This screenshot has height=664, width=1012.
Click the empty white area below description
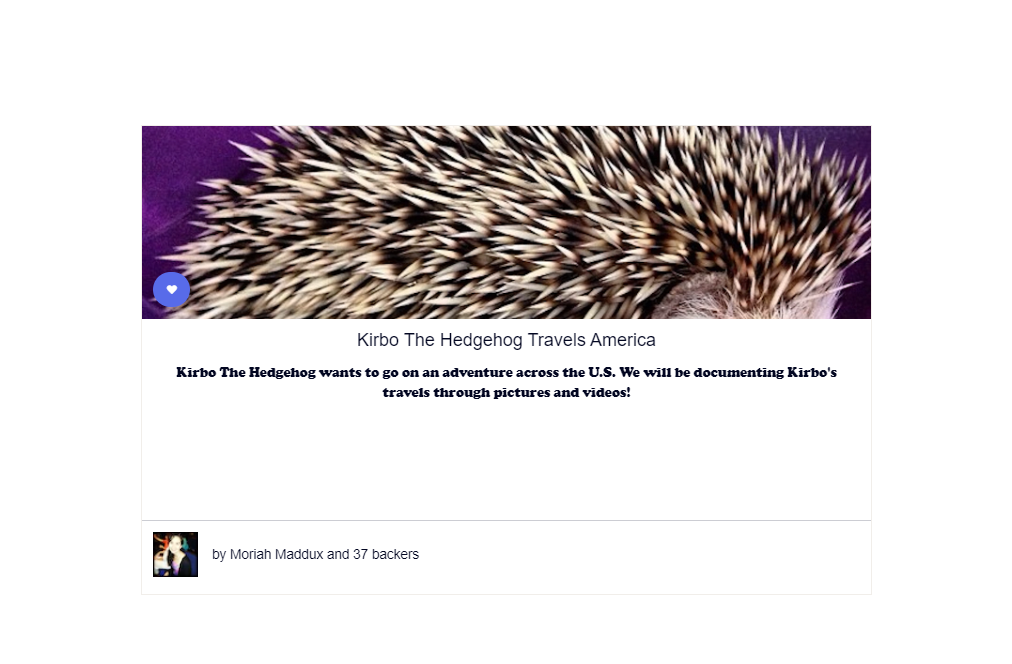(x=506, y=461)
